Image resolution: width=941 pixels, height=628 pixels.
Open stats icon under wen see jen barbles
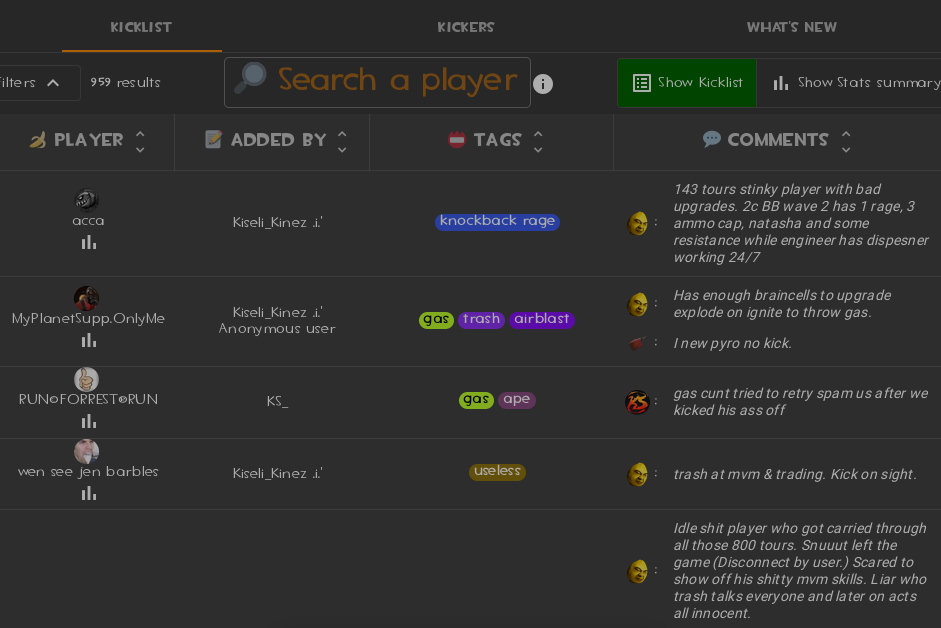89,494
